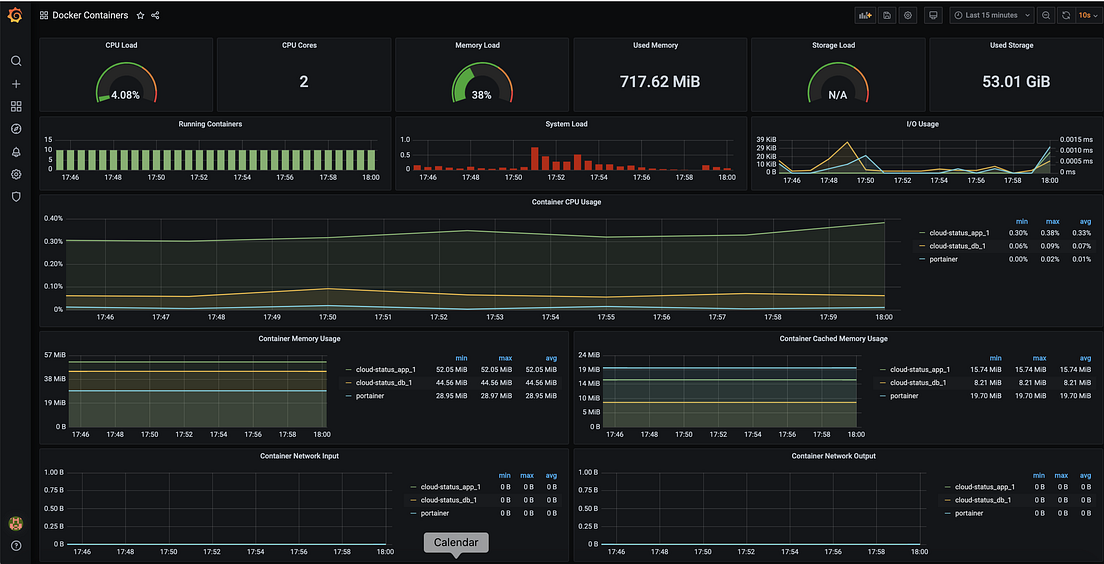Cycle view mode with monitor icon
Screen dimensions: 1104x564
(934, 15)
